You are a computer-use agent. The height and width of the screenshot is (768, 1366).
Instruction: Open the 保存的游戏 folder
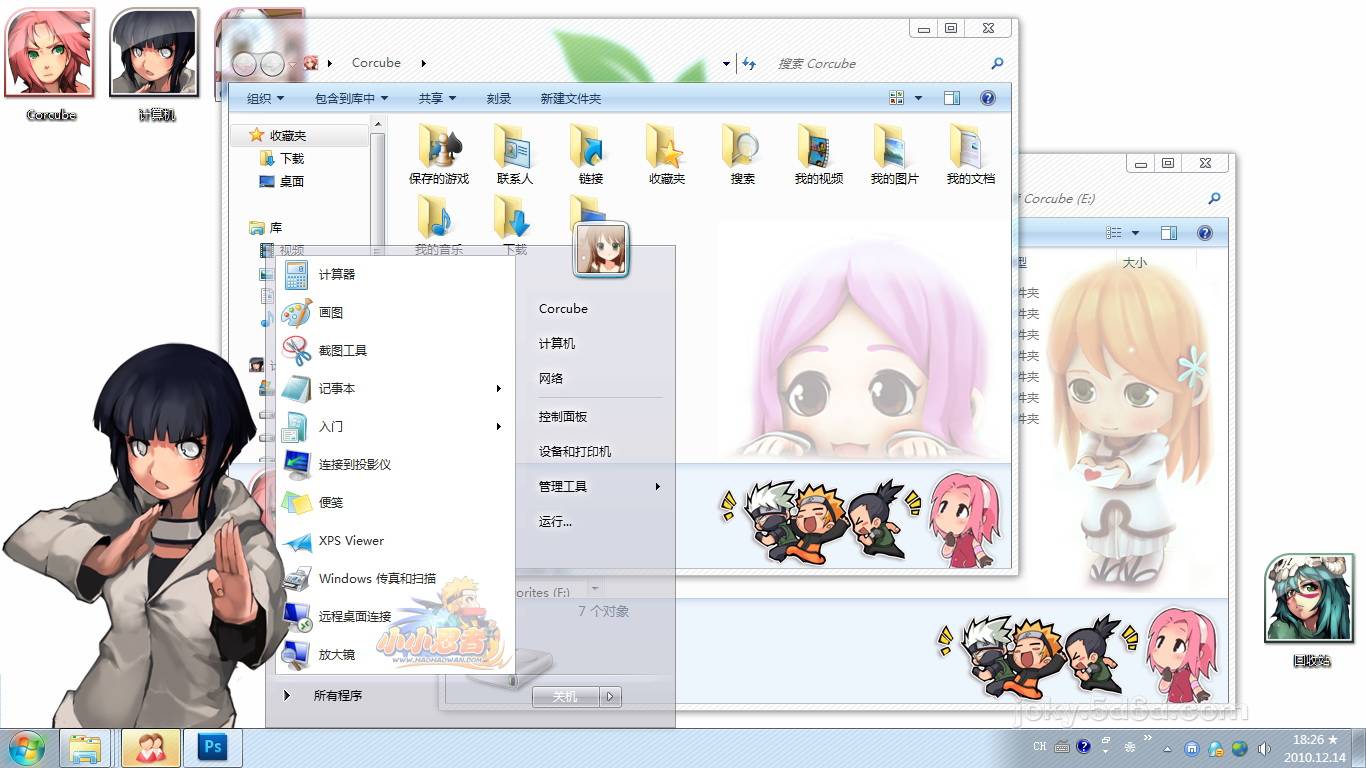tap(439, 155)
